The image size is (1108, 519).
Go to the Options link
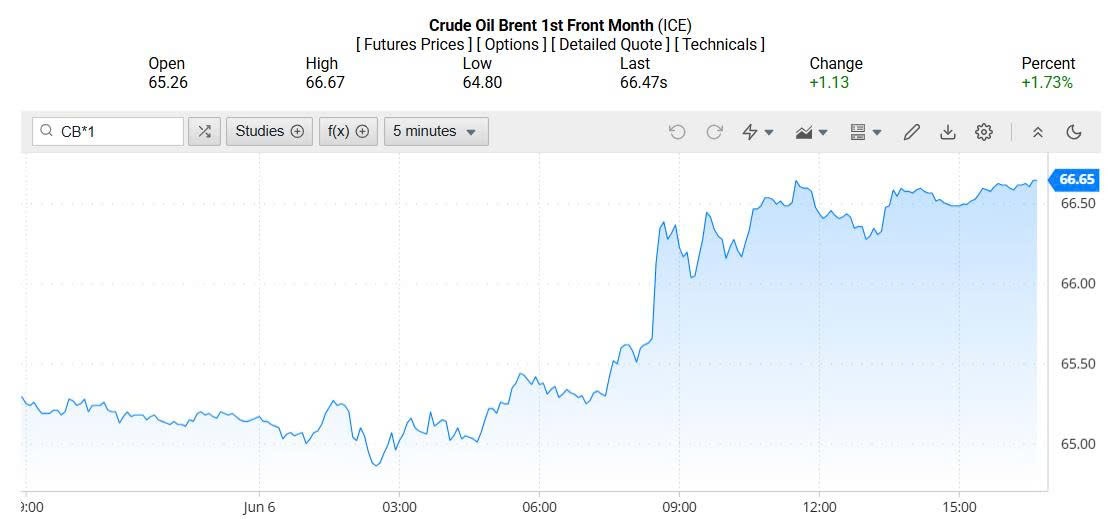(512, 44)
